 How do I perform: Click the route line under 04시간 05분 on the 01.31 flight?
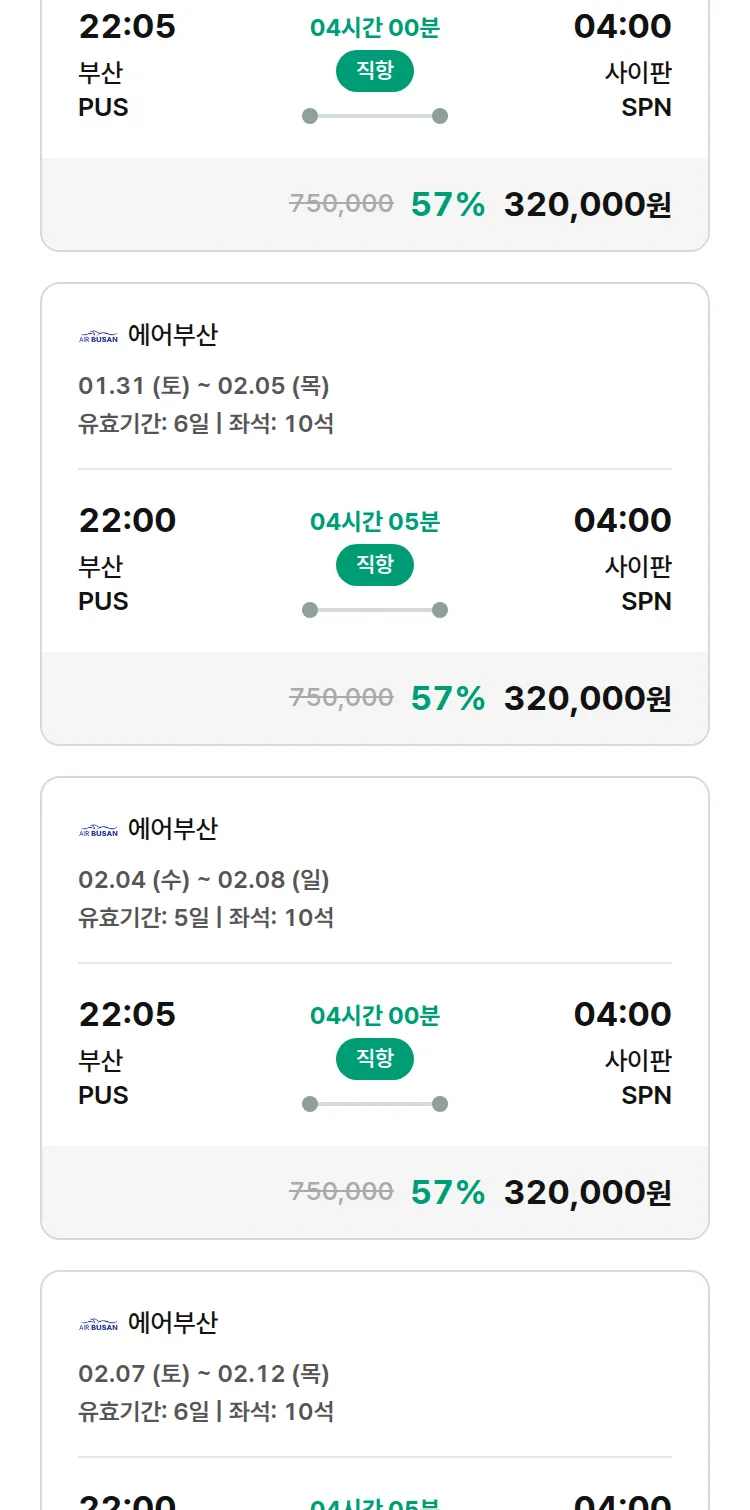(x=375, y=610)
